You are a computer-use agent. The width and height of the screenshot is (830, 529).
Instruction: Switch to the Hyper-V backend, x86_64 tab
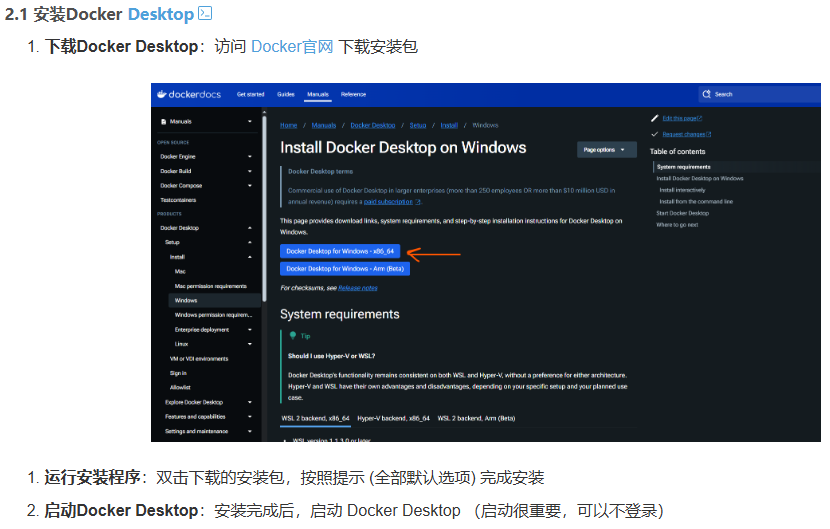(x=393, y=418)
